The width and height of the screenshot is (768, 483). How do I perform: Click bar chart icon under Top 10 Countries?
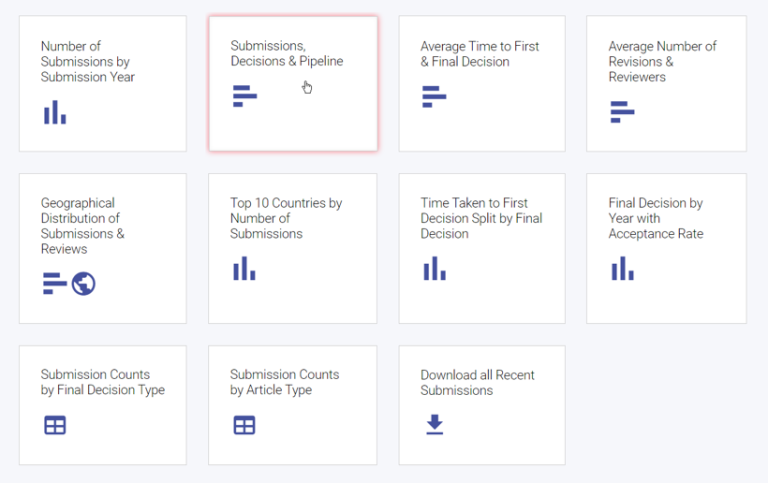pos(244,268)
